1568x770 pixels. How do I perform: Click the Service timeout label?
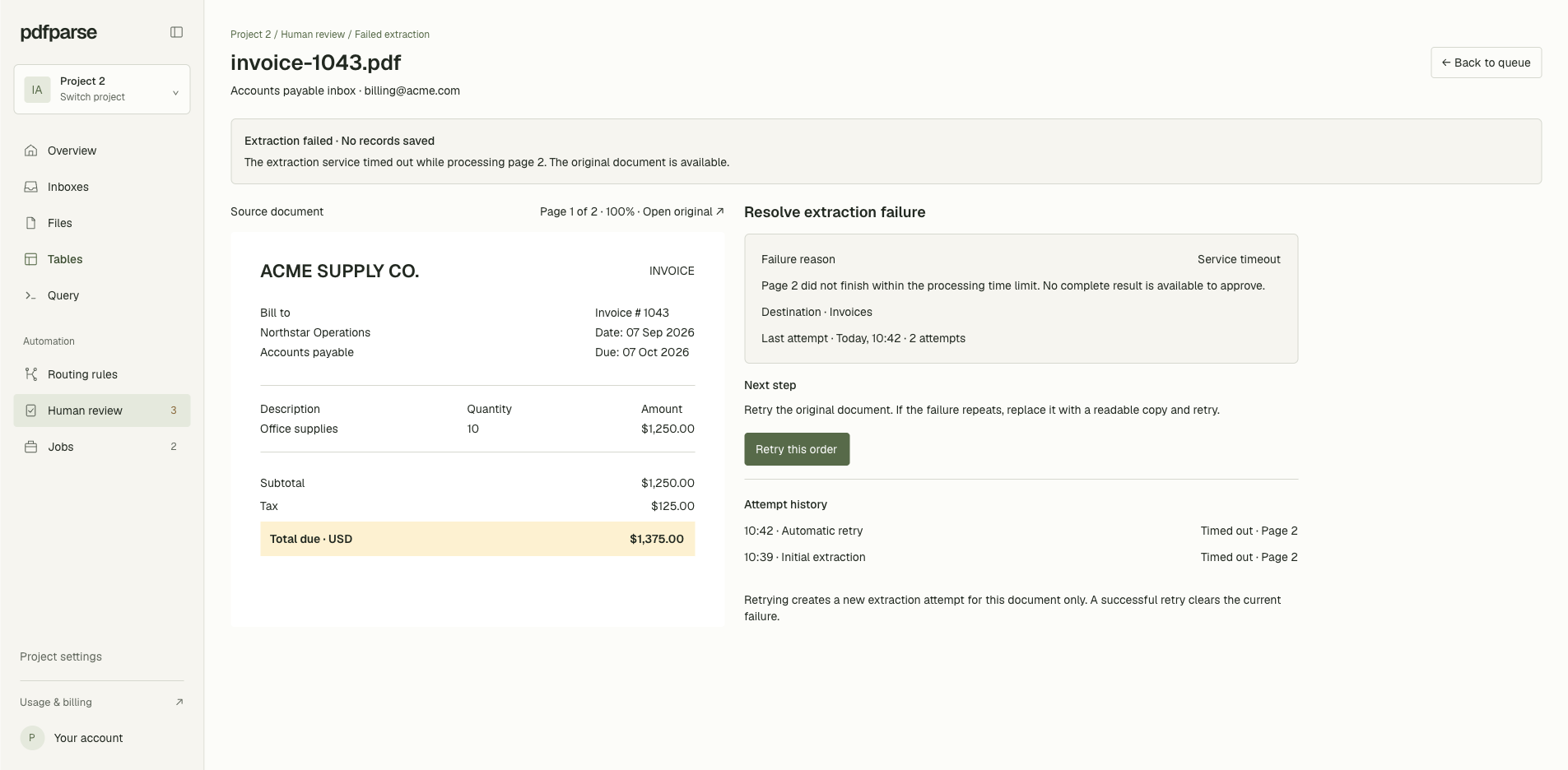(1239, 259)
